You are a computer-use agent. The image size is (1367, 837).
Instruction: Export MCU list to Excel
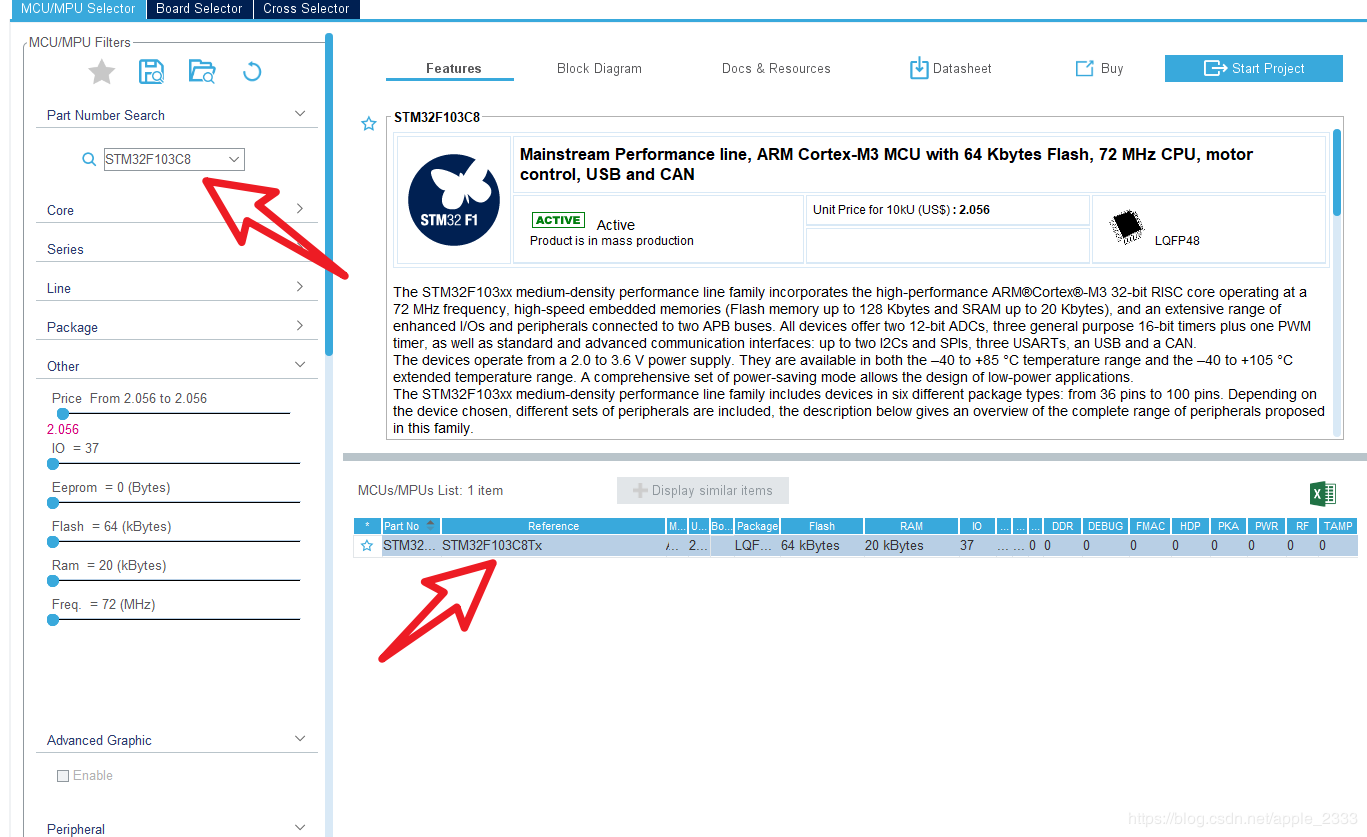click(1323, 493)
